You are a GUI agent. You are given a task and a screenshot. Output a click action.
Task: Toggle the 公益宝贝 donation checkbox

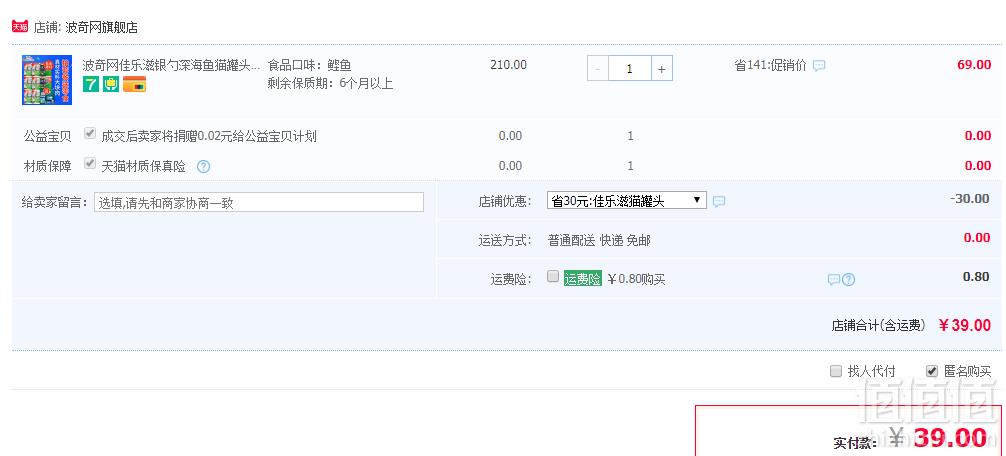[90, 134]
